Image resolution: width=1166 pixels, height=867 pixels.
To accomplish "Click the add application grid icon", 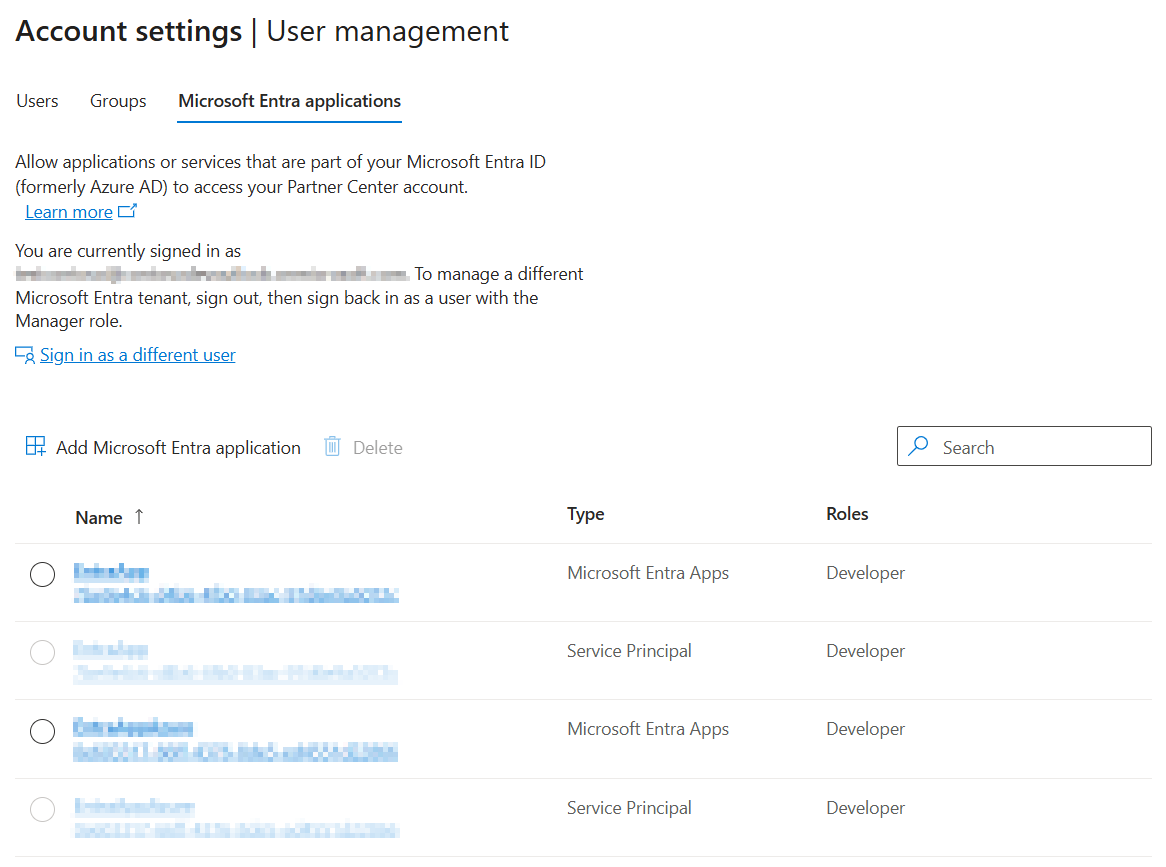I will point(36,446).
